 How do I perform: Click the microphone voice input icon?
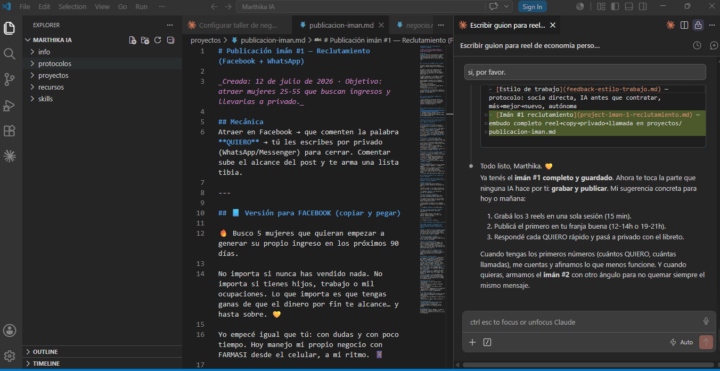(x=706, y=321)
